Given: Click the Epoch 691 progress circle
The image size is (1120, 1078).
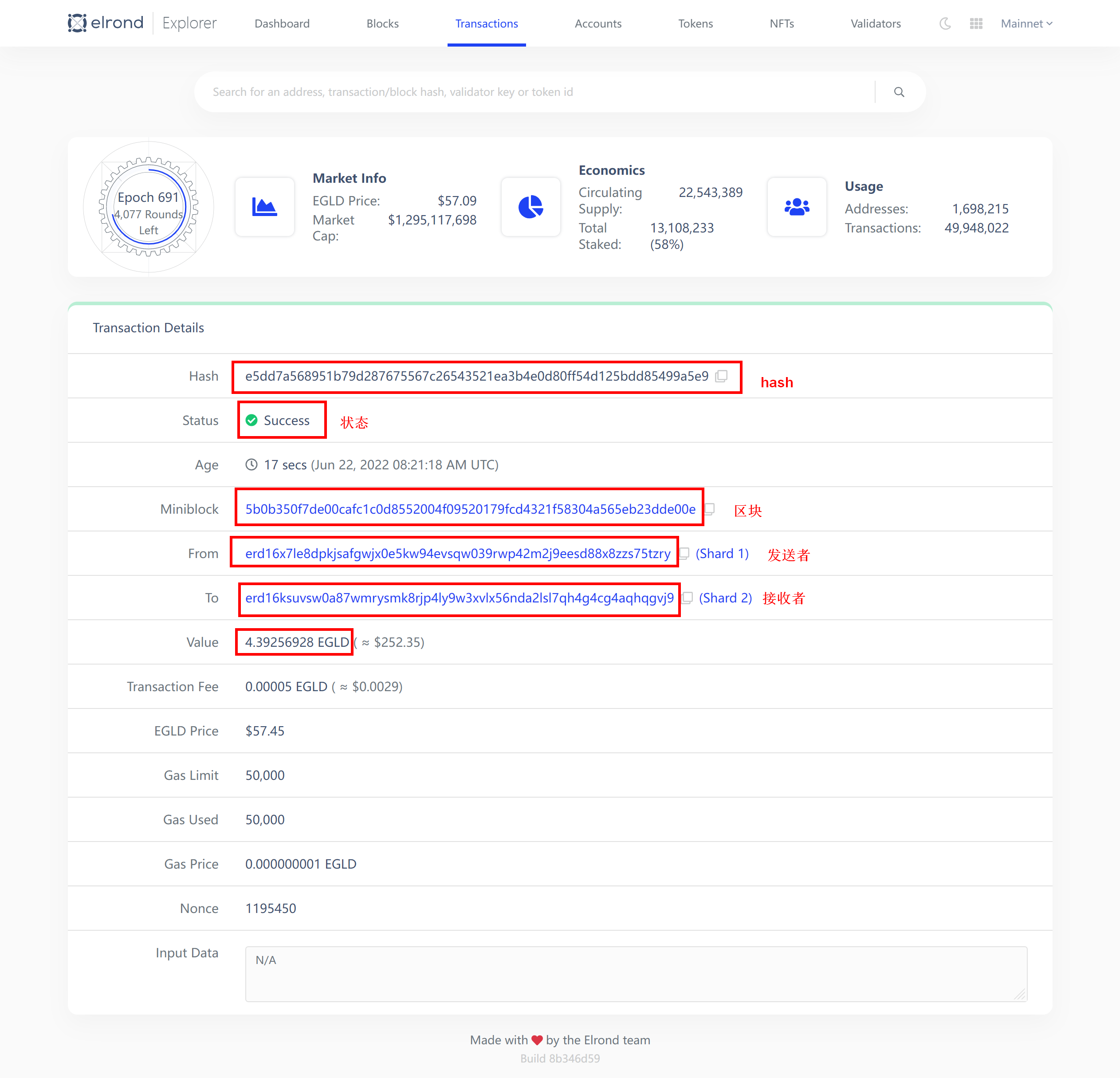Looking at the screenshot, I should 149,207.
